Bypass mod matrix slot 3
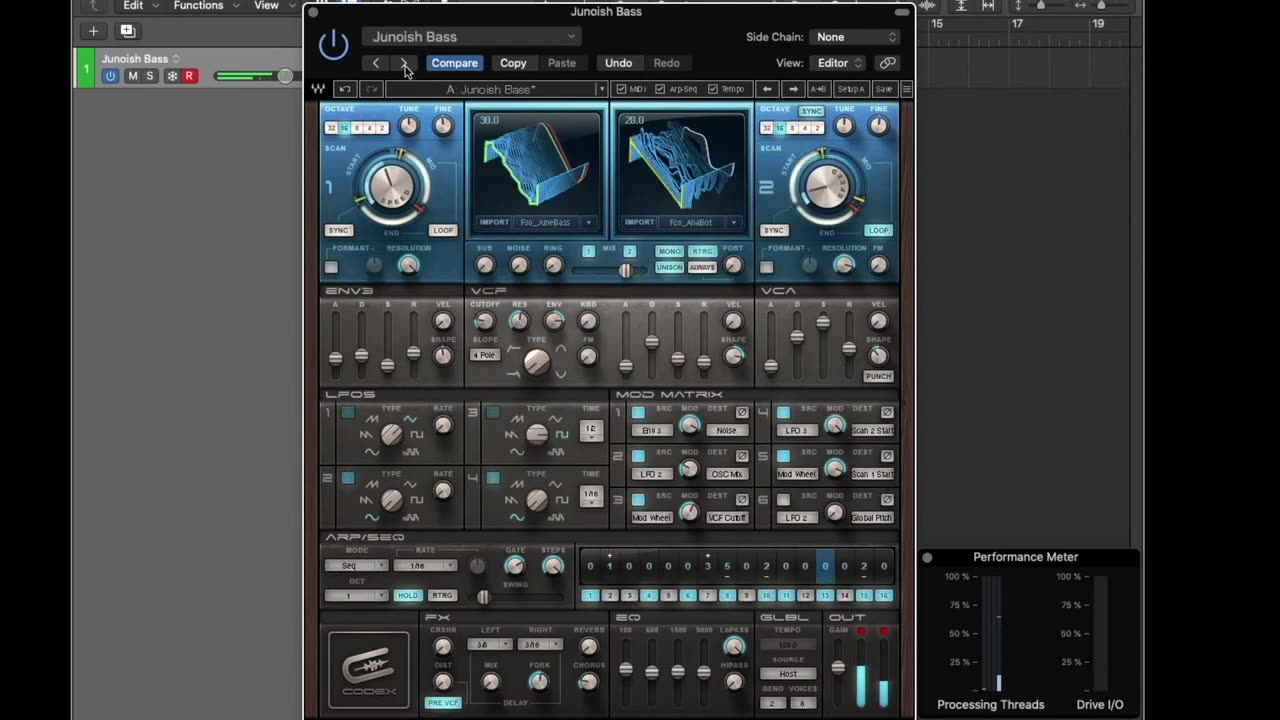Viewport: 1280px width, 720px height. 742,499
